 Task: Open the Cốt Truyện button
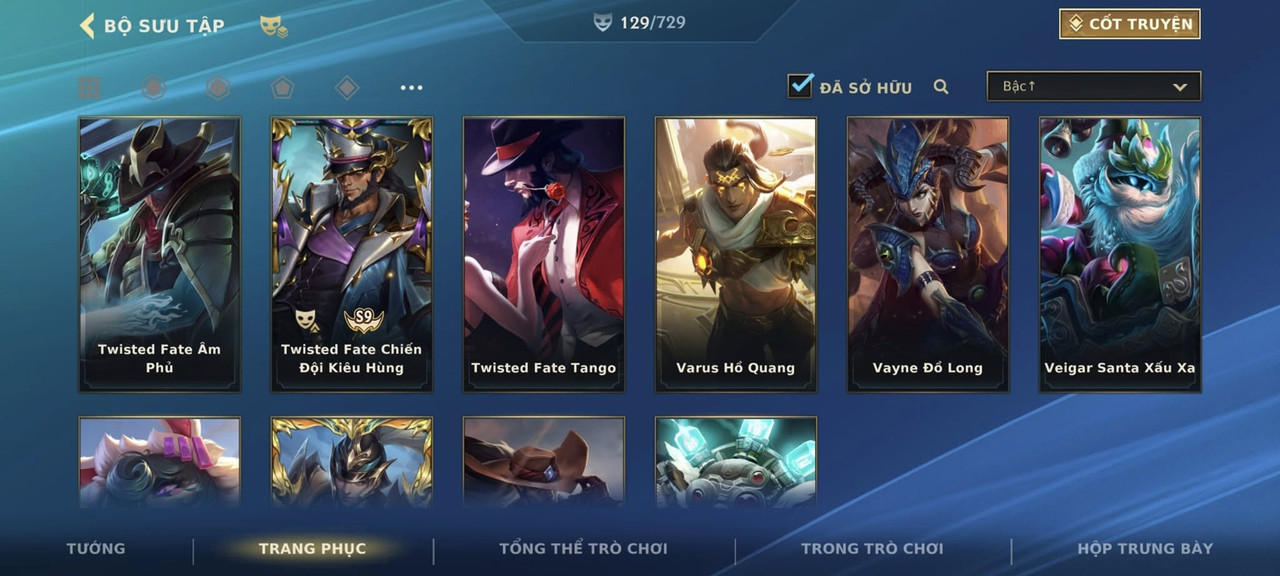(1130, 24)
